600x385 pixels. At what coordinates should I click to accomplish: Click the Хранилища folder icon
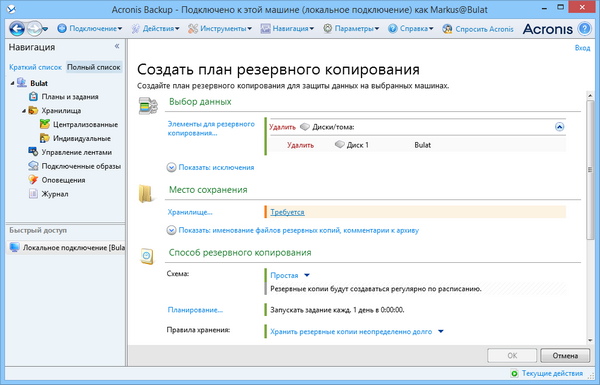(33, 111)
